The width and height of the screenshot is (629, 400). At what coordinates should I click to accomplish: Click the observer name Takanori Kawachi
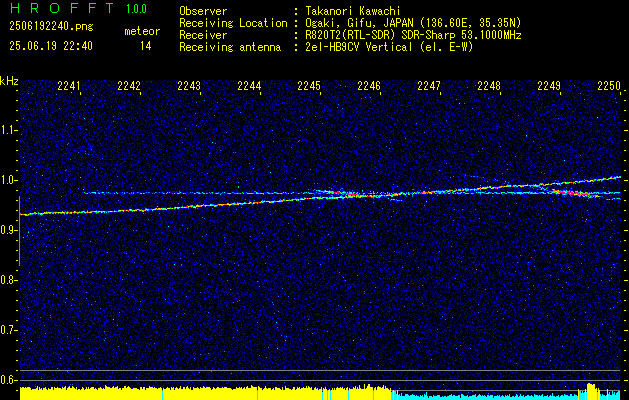pyautogui.click(x=353, y=11)
